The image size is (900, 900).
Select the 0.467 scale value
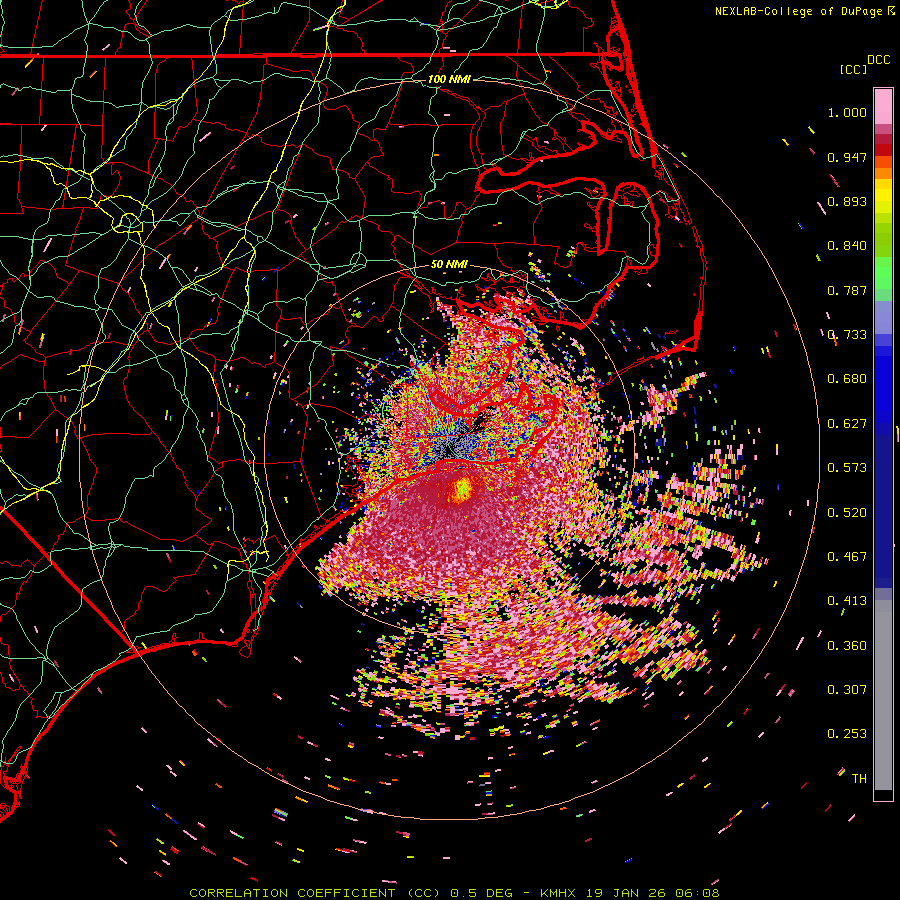point(847,557)
